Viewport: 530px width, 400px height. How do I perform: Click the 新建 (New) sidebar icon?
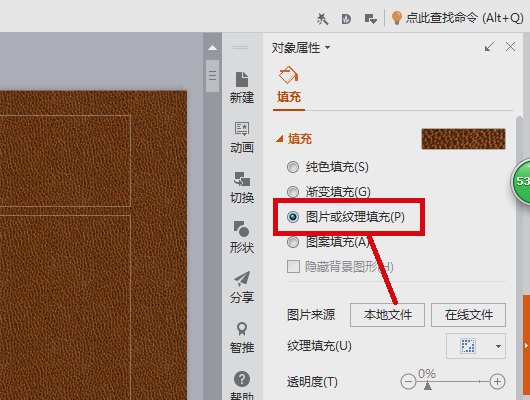[x=242, y=88]
